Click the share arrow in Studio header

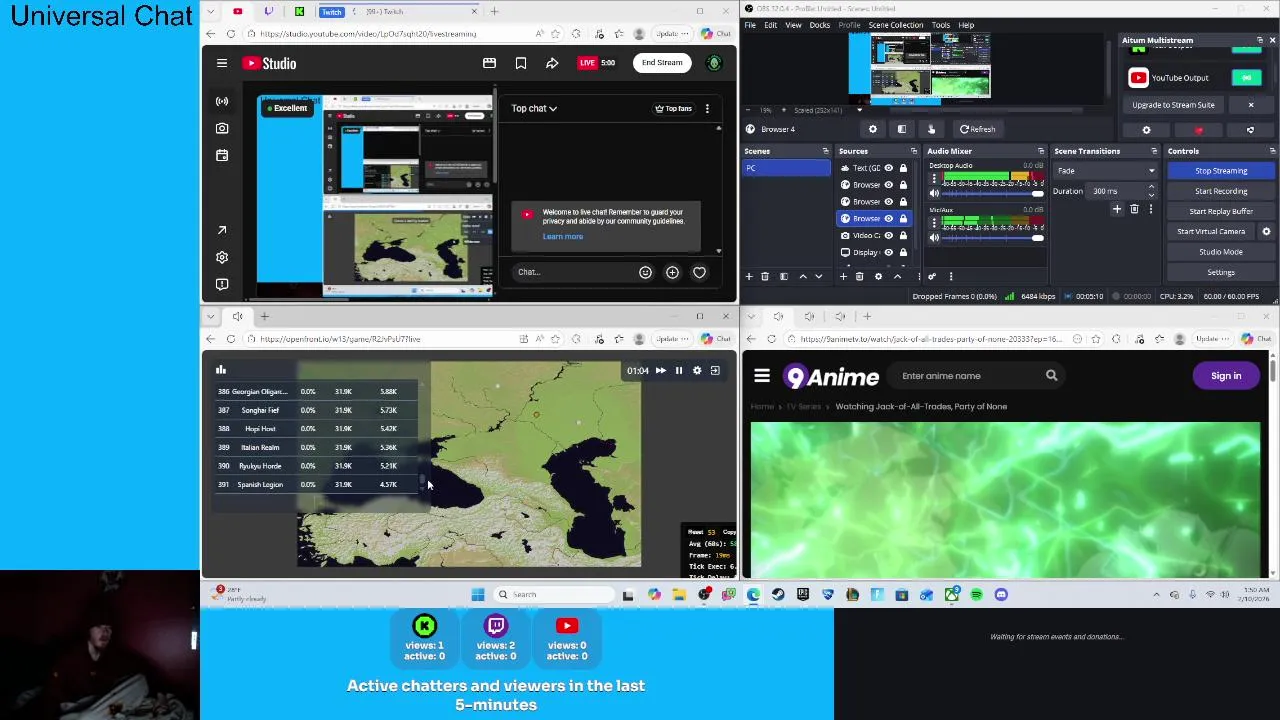[552, 63]
